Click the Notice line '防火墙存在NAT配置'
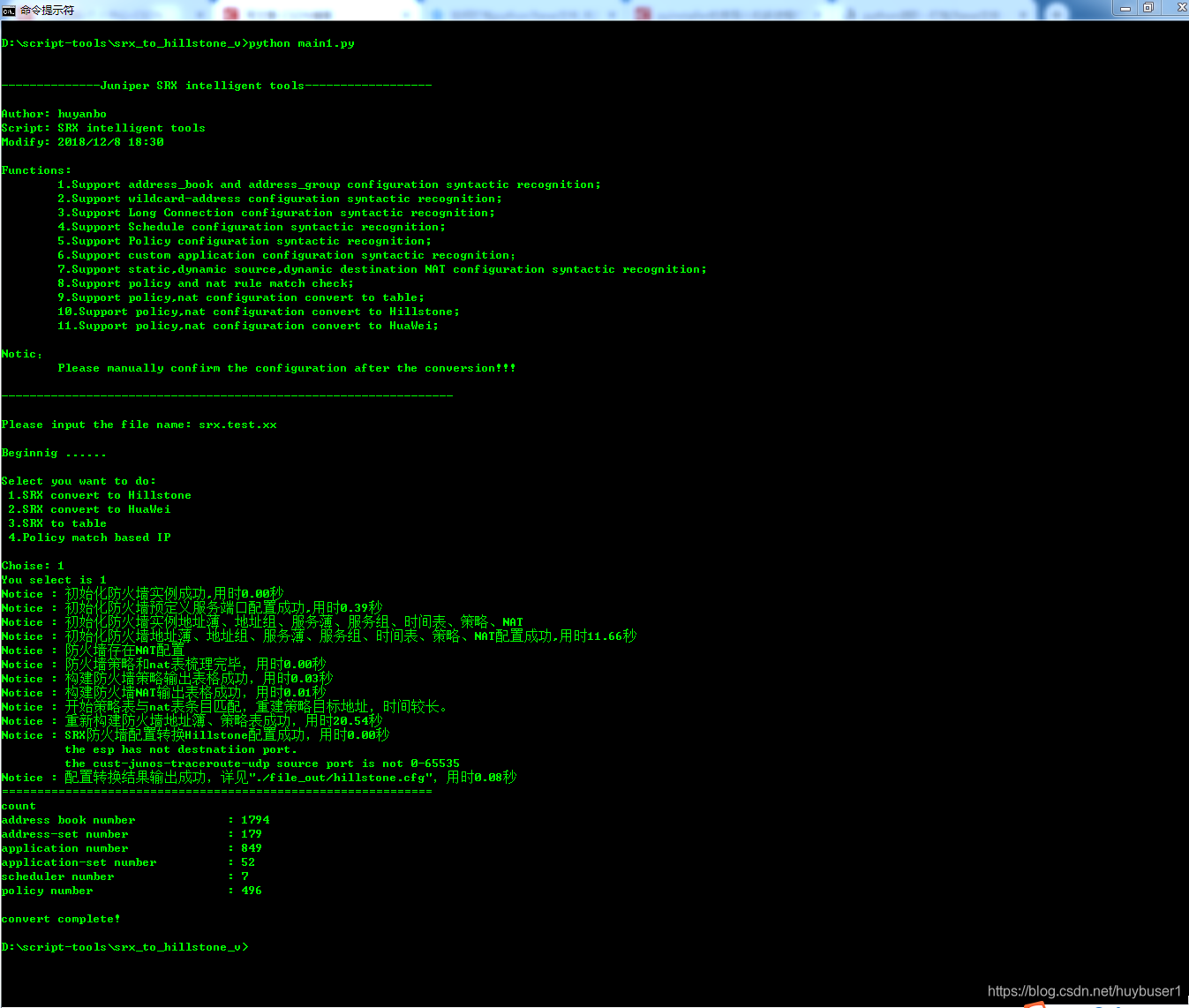 tap(94, 651)
